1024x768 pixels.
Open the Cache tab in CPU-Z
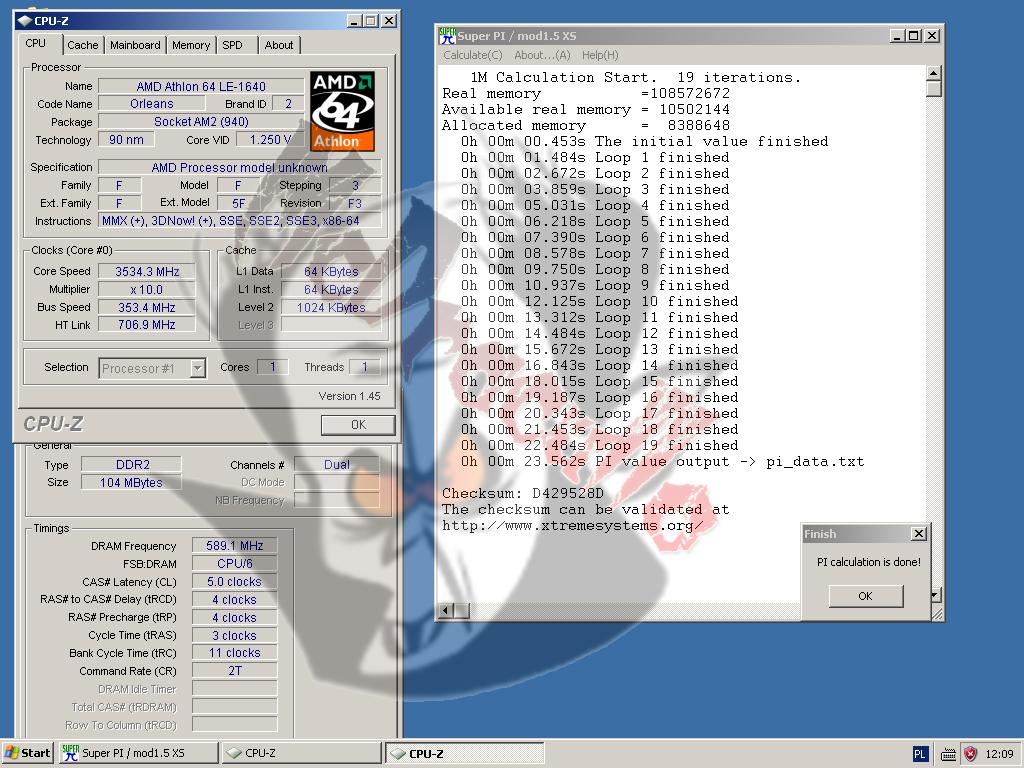[82, 45]
